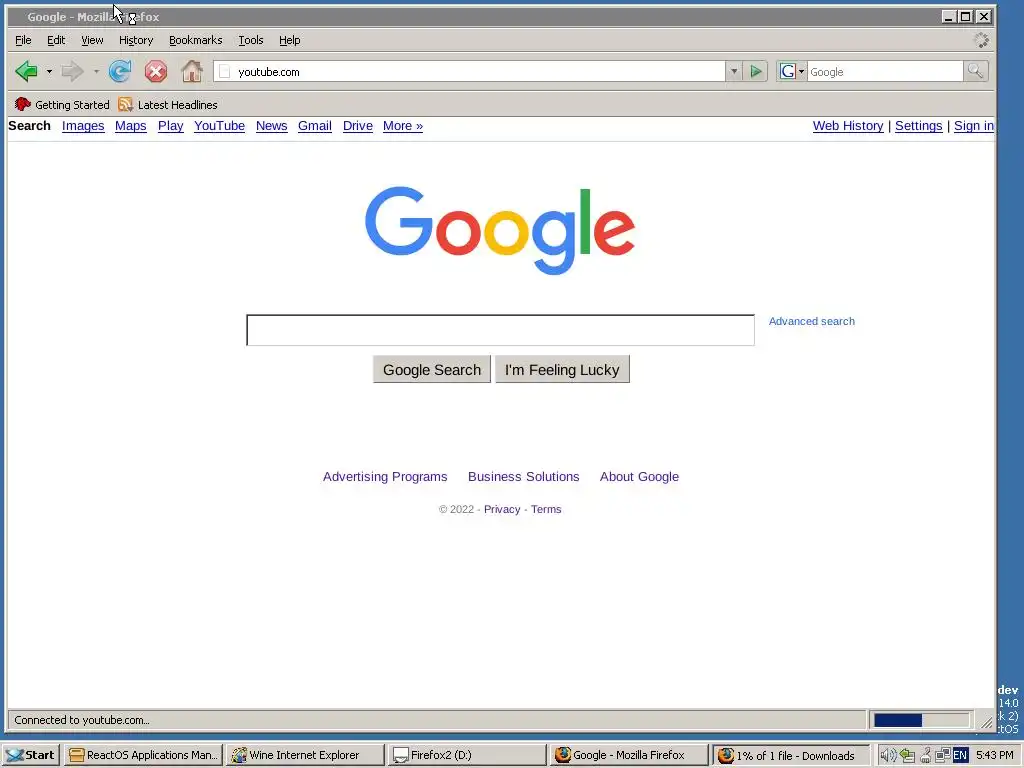Screen dimensions: 1024x768
Task: Open the Play link
Action: coord(170,126)
